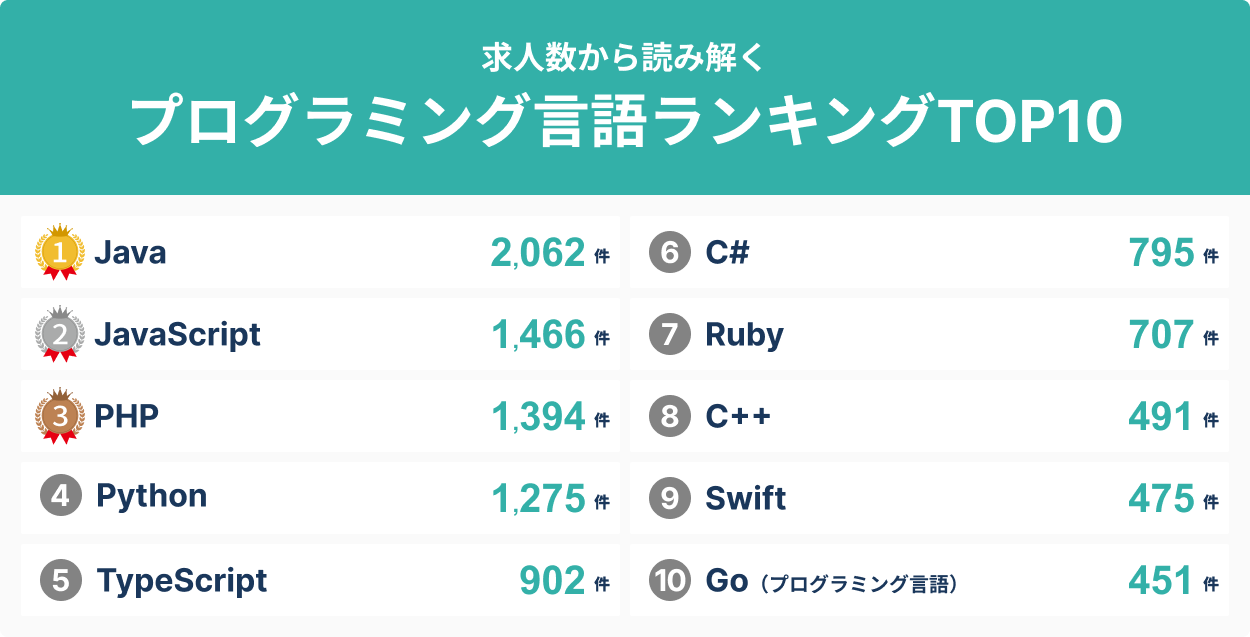This screenshot has height=637, width=1250.
Task: Click the bronze third-place medal icon
Action: (x=60, y=416)
